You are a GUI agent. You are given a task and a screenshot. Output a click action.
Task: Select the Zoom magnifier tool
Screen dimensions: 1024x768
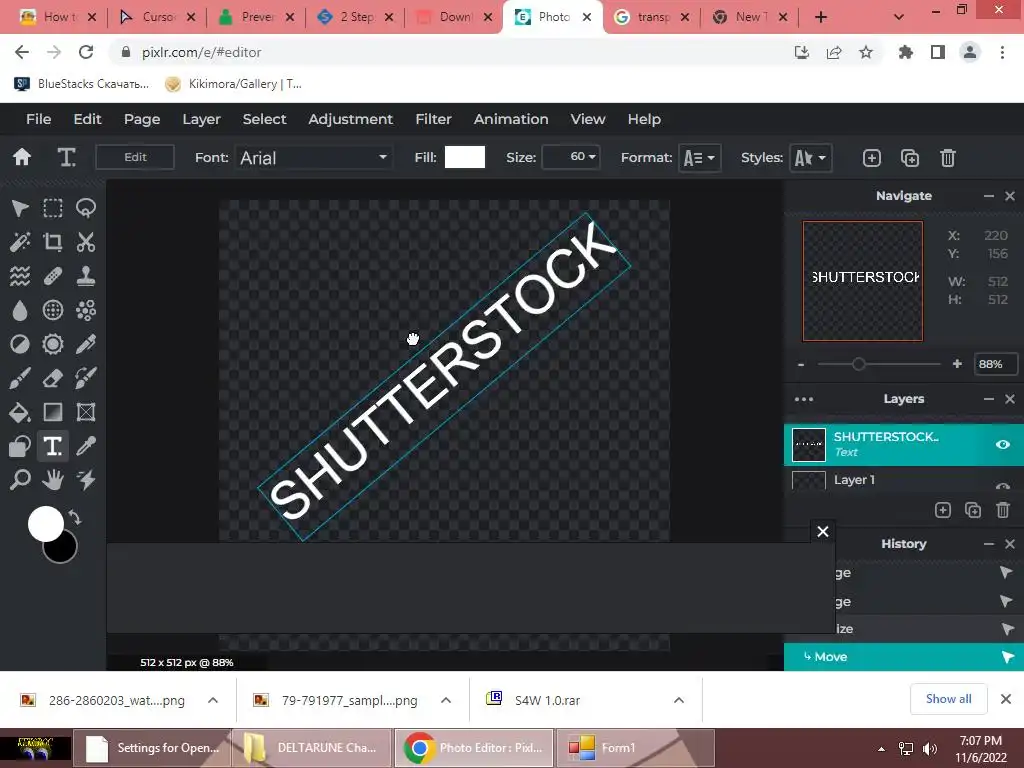(x=20, y=480)
